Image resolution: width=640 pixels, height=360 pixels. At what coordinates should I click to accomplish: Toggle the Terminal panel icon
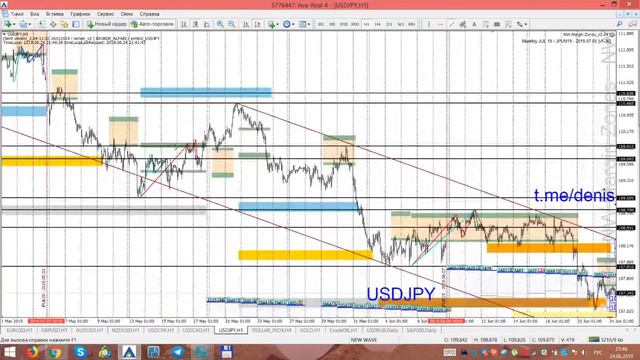(76, 24)
